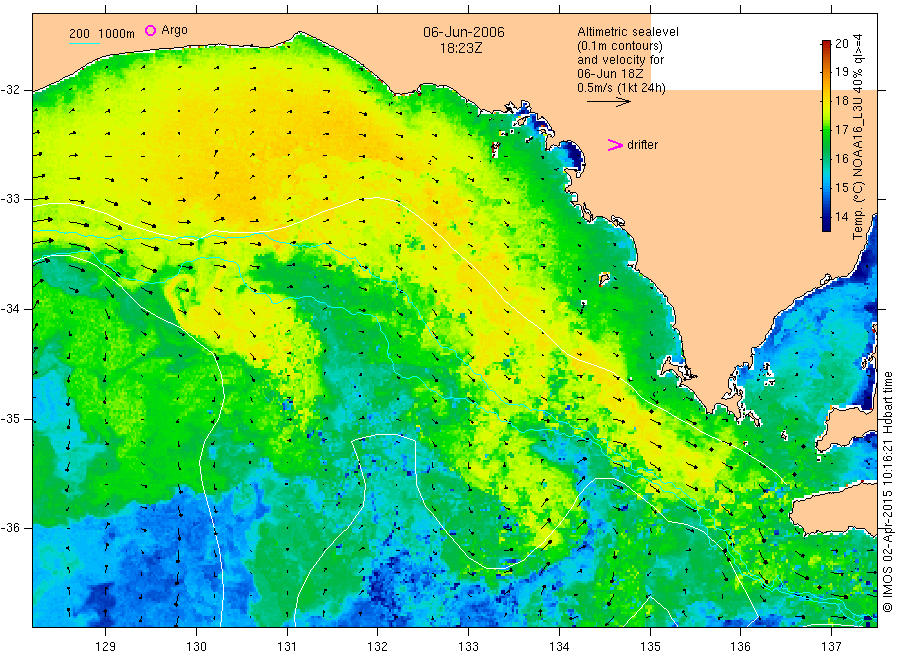Click the 0.5m/s velocity reference arrow
Viewport: 900px width, 660px height.
click(608, 102)
